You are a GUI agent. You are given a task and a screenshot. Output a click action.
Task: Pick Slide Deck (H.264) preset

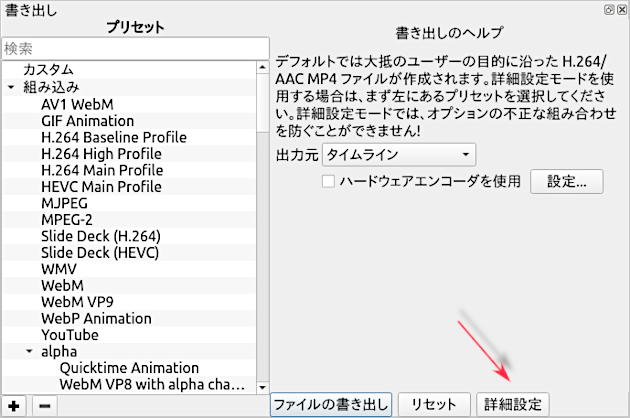point(101,236)
